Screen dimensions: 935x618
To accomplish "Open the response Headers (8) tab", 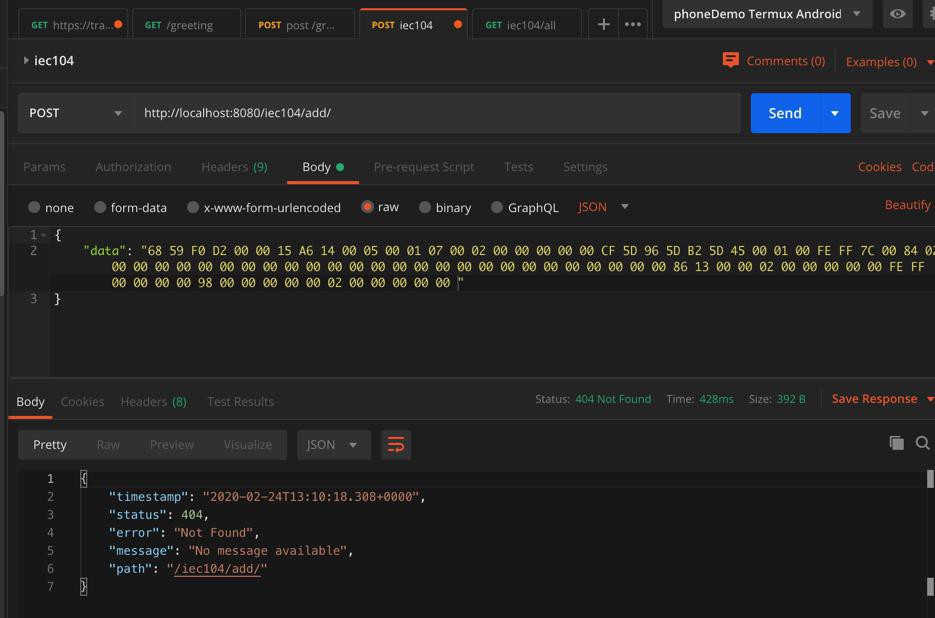I will click(153, 401).
